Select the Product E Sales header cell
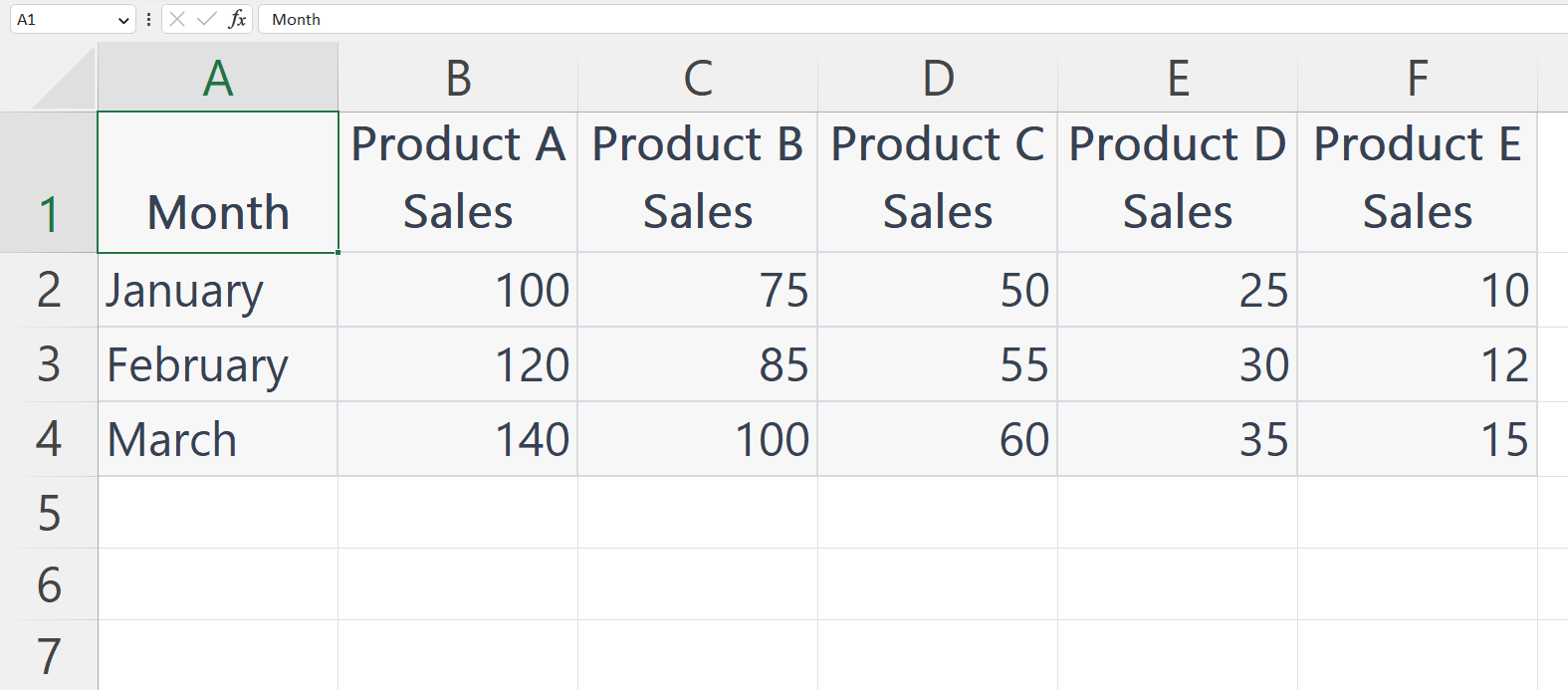 click(x=1416, y=182)
